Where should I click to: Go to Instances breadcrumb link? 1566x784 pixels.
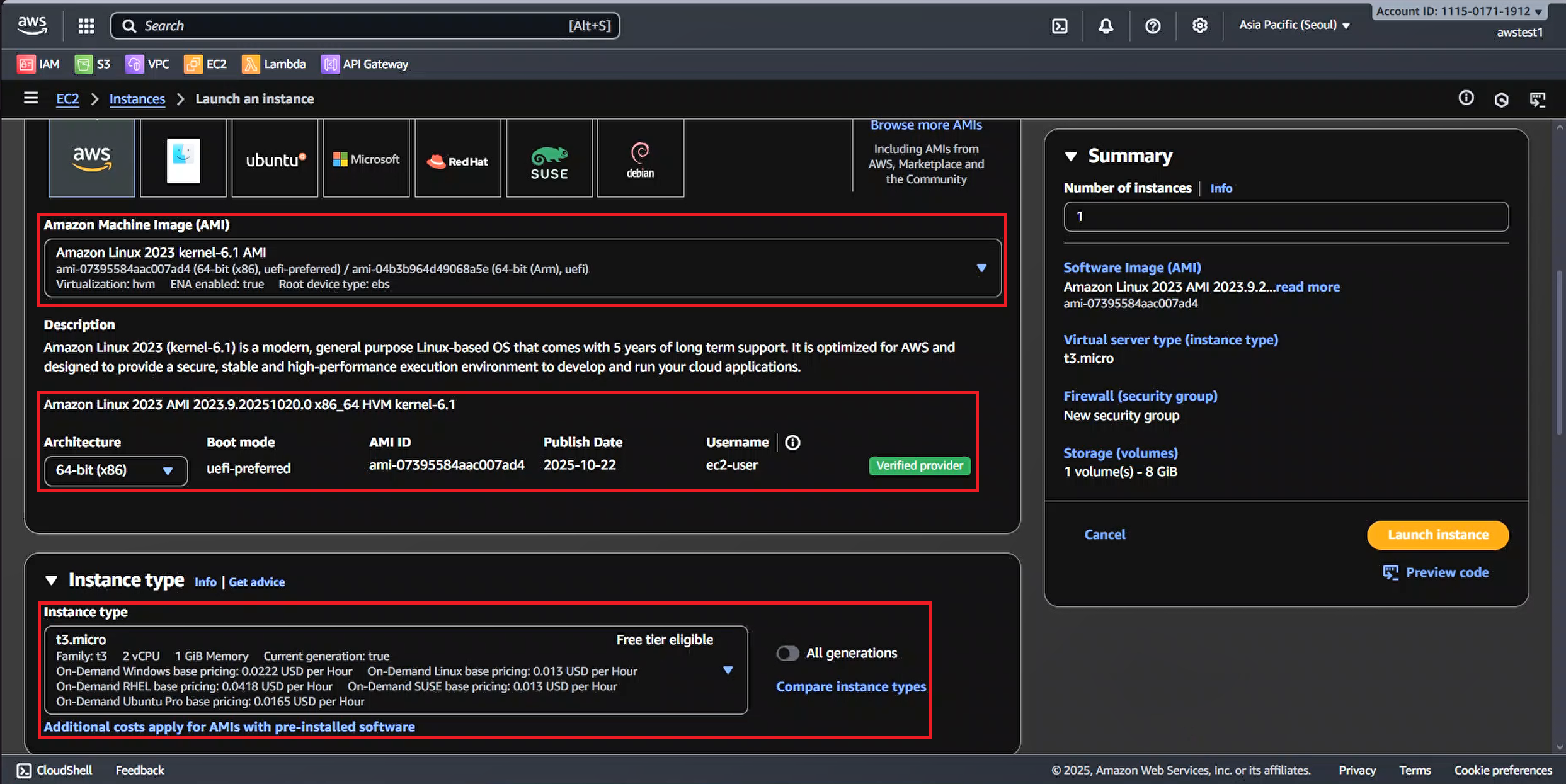click(x=137, y=99)
